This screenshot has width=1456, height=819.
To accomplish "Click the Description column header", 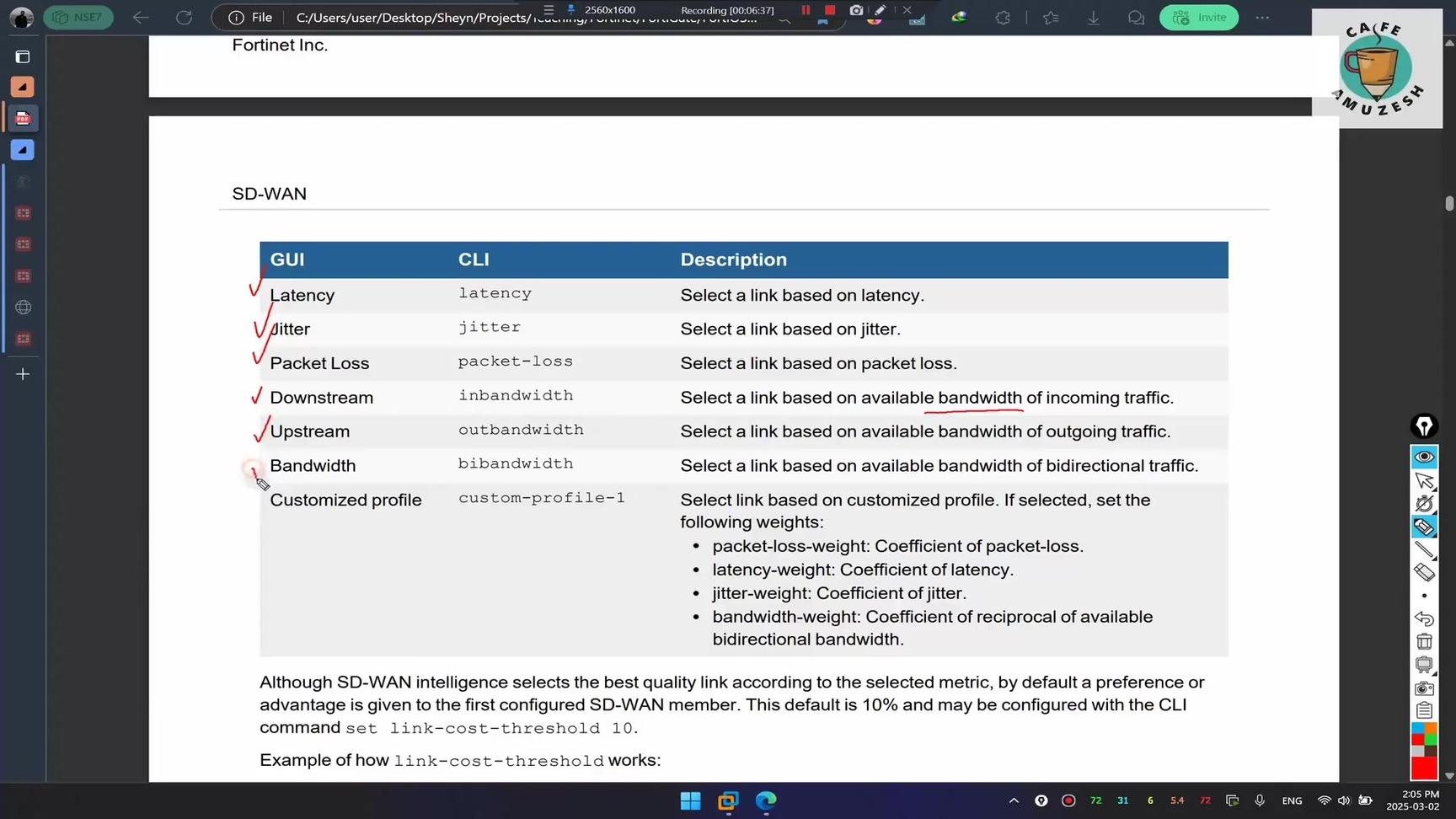I will point(734,260).
